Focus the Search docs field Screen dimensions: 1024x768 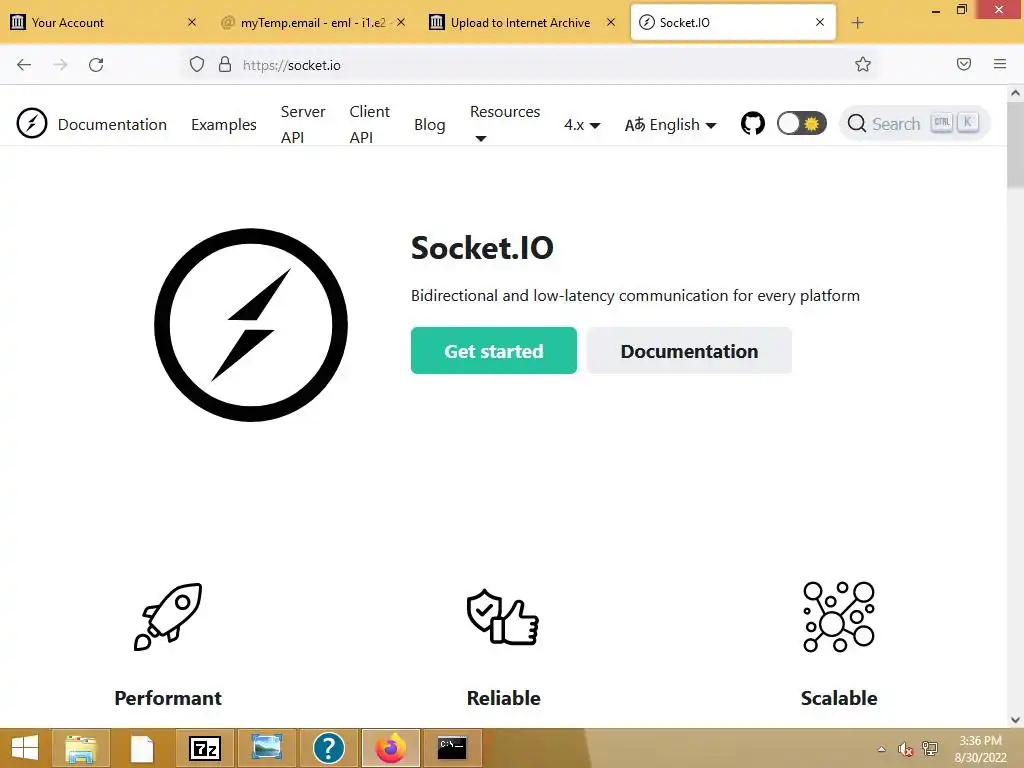[914, 123]
